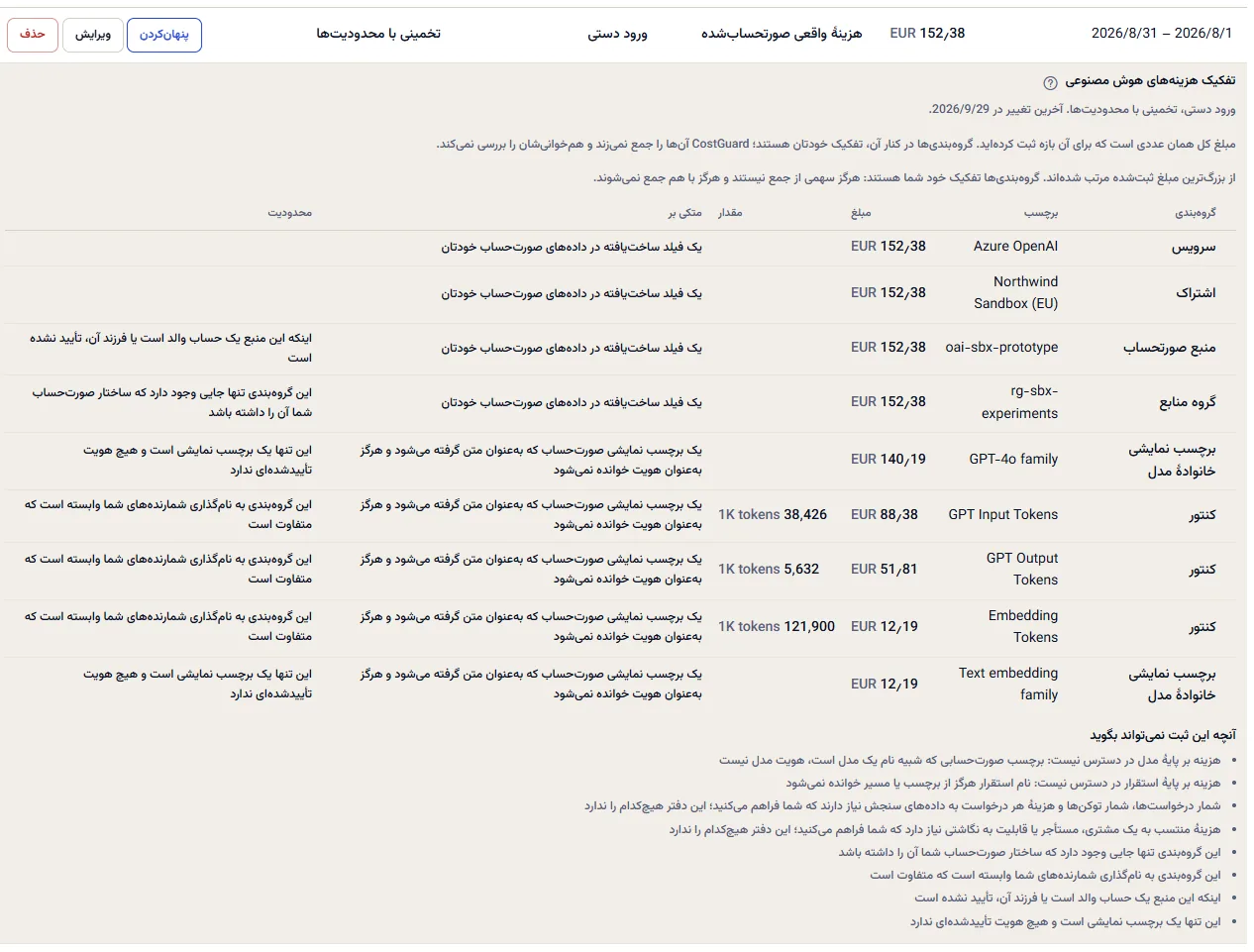This screenshot has width=1254, height=952.
Task: Click the paragraph mentioning CostGuard
Action: coord(836,144)
